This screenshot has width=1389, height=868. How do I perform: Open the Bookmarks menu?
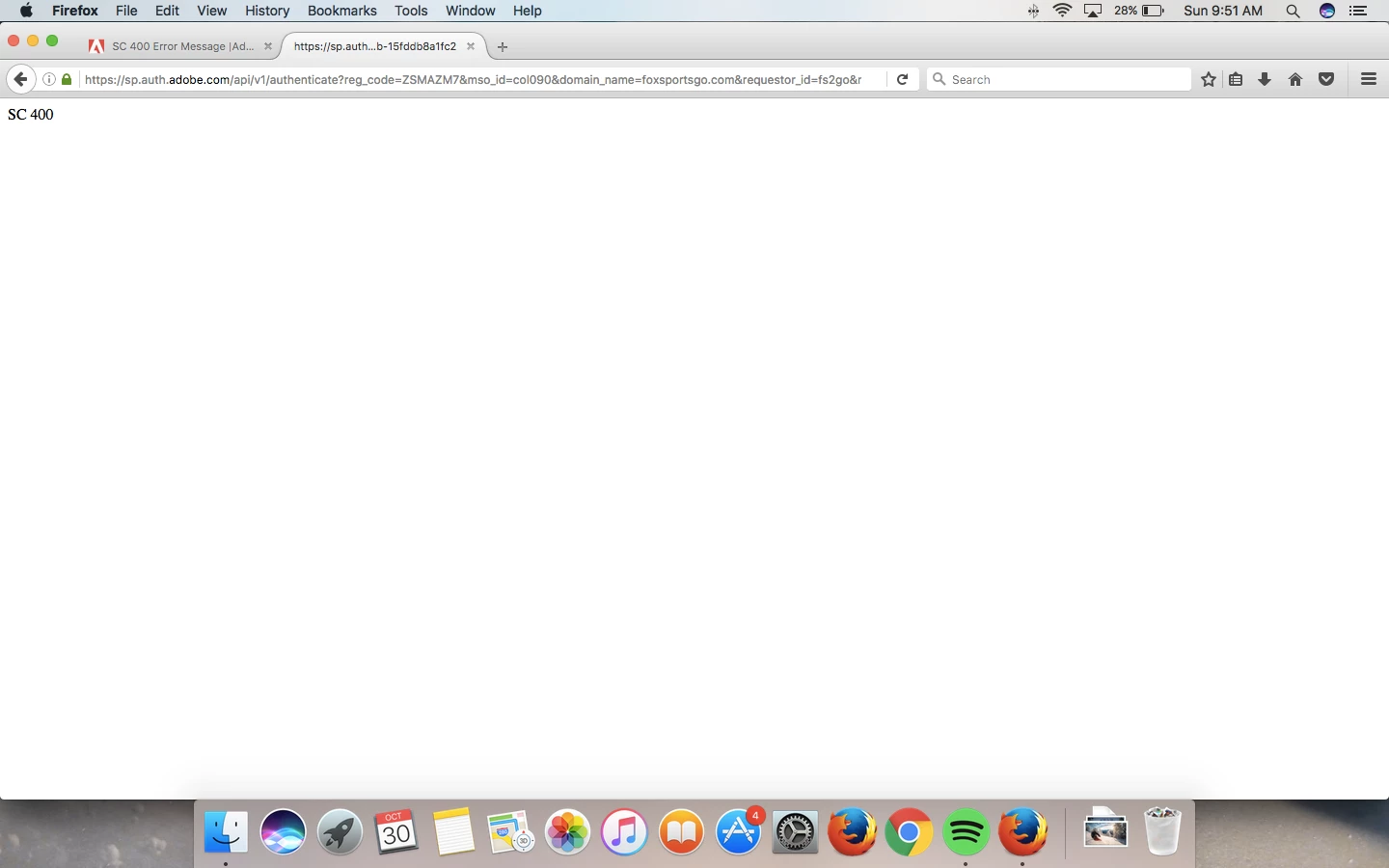(x=341, y=11)
